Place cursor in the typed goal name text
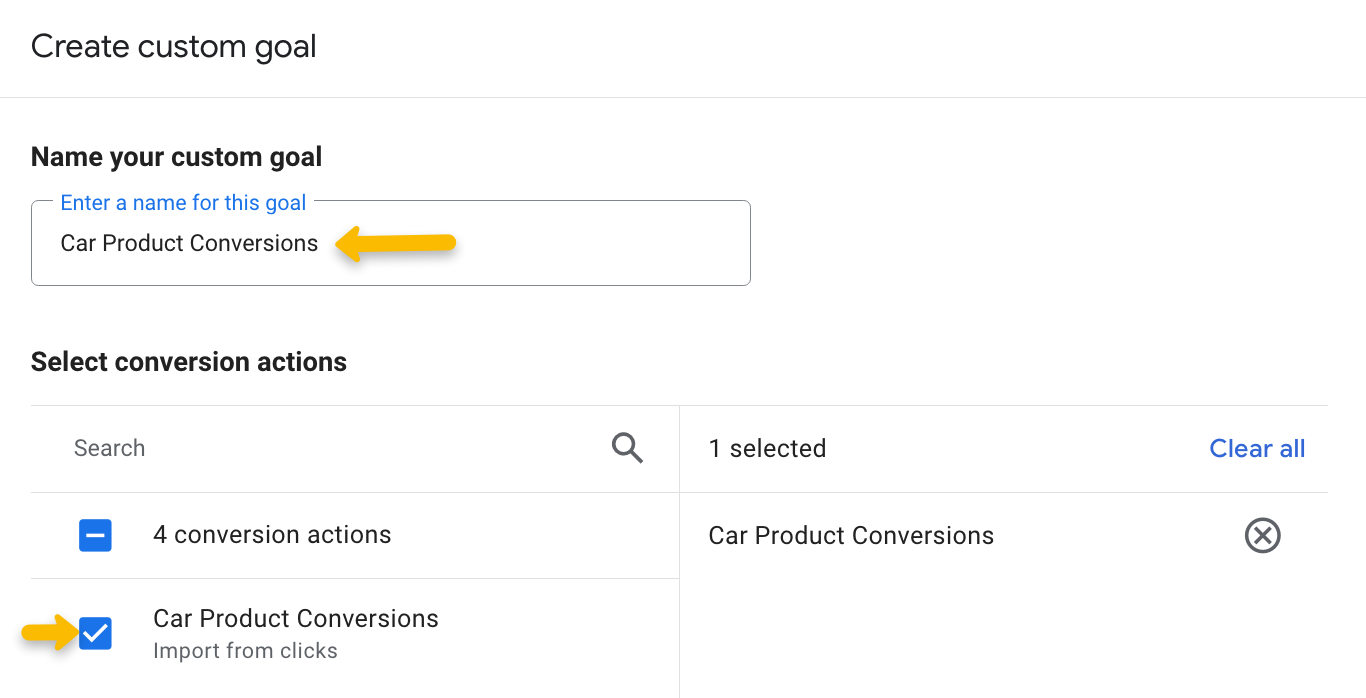This screenshot has height=698, width=1366. tap(189, 244)
